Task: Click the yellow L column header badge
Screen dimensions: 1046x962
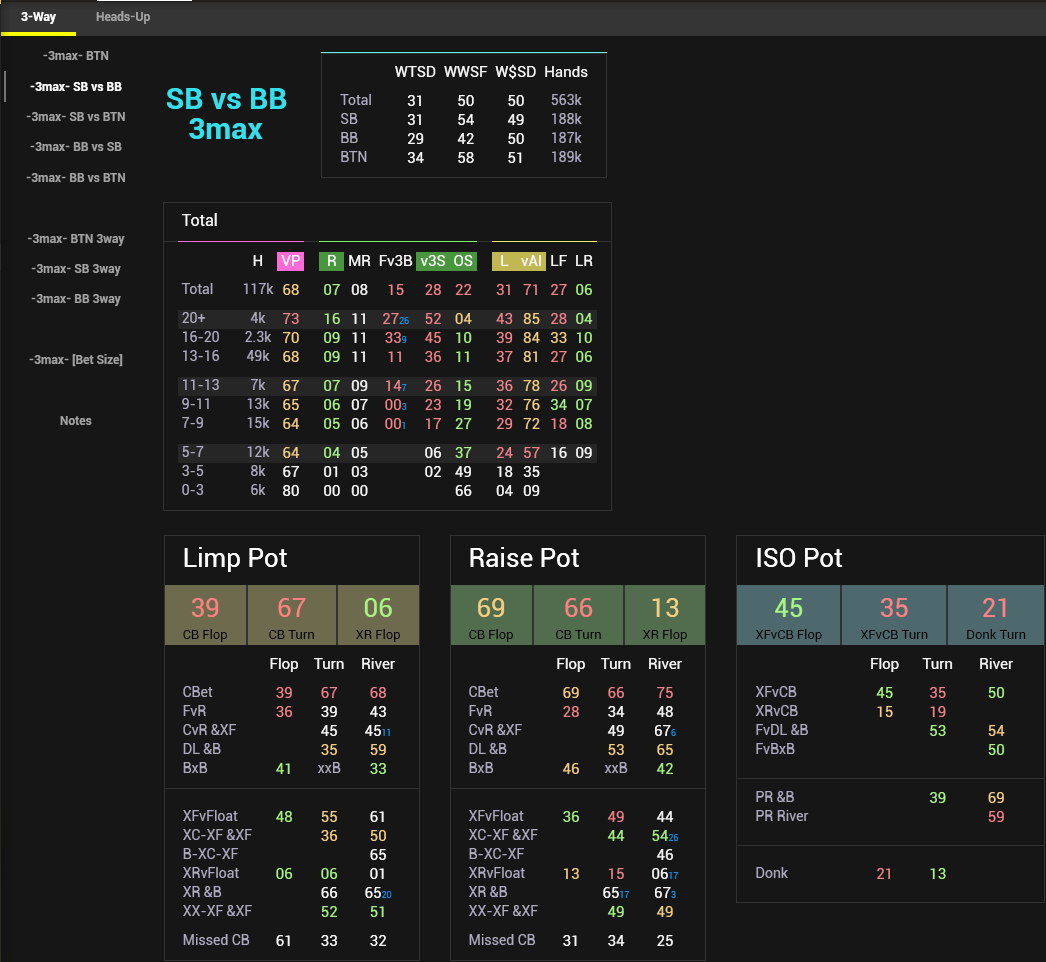Action: pyautogui.click(x=504, y=261)
